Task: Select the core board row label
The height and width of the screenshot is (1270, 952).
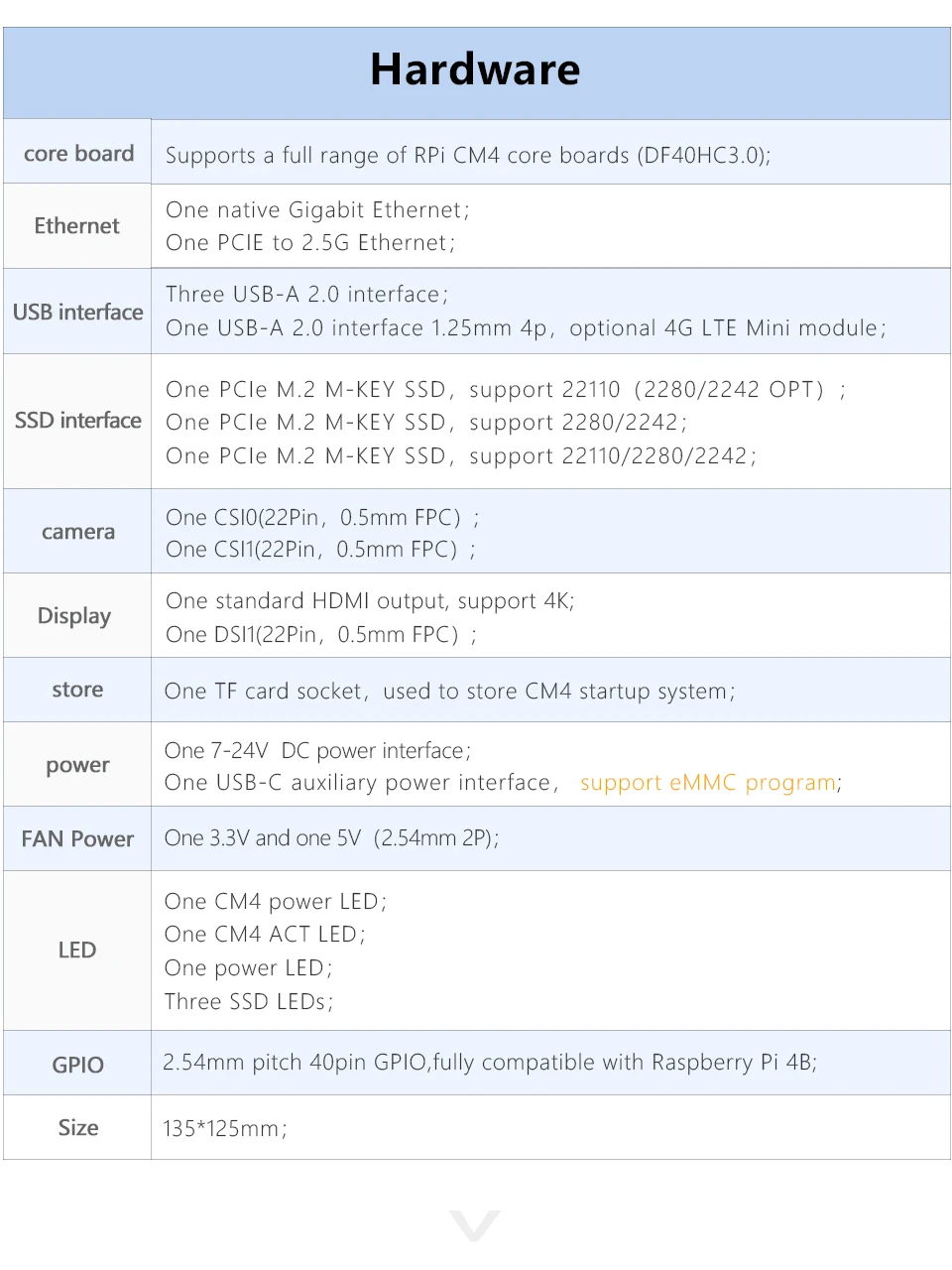Action: coord(78,154)
